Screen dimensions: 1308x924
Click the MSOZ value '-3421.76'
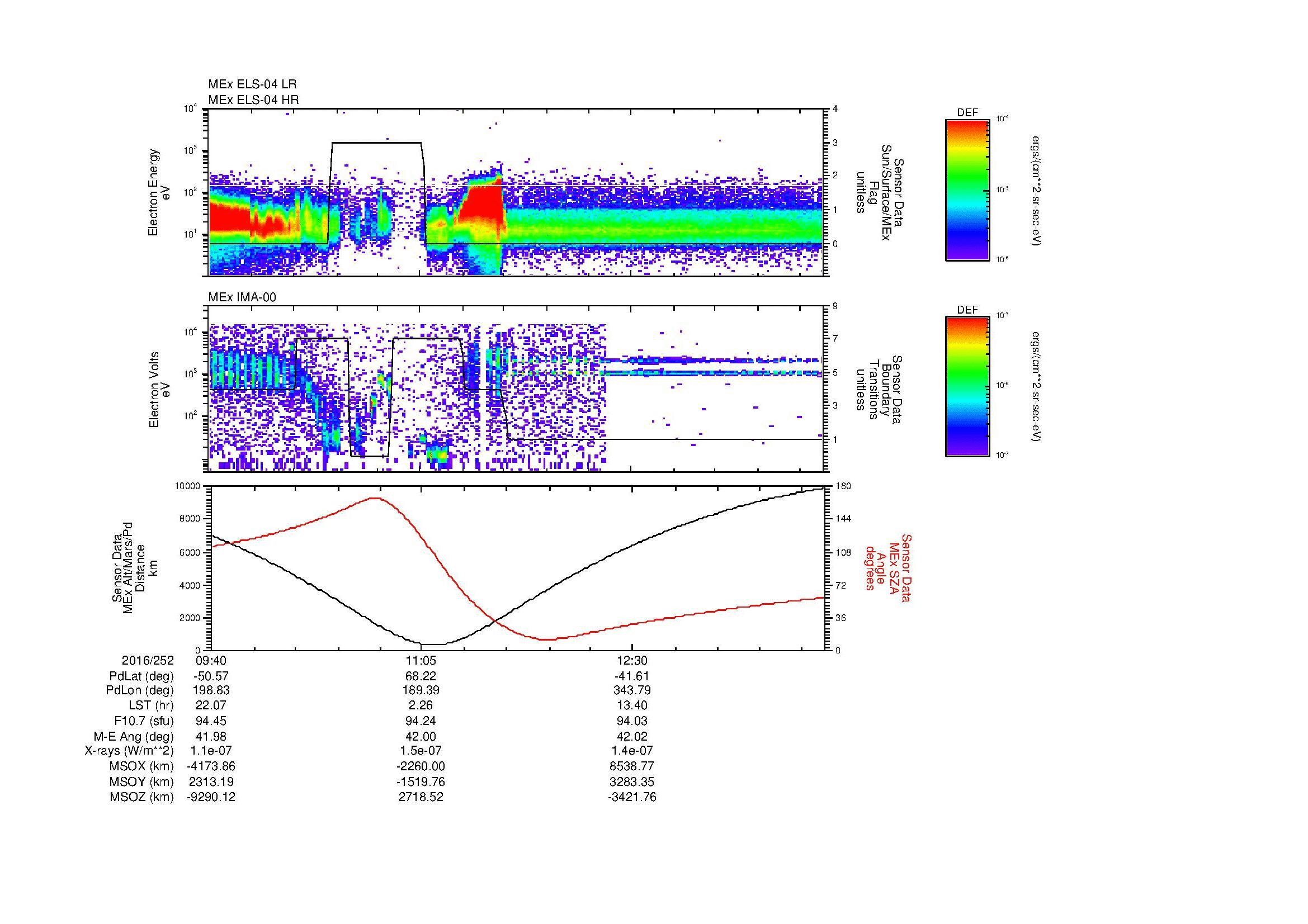point(632,797)
